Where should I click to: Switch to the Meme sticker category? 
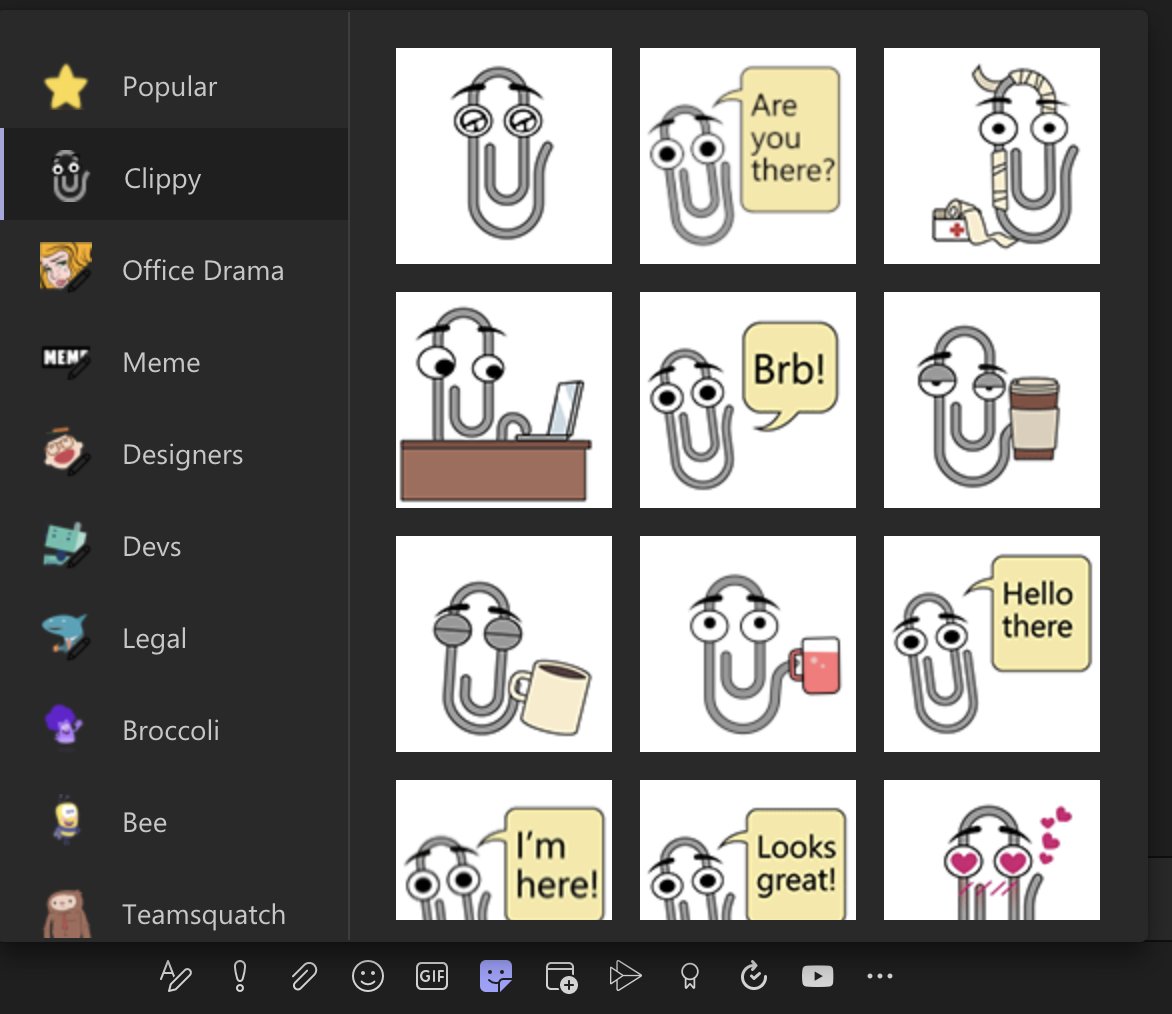174,362
